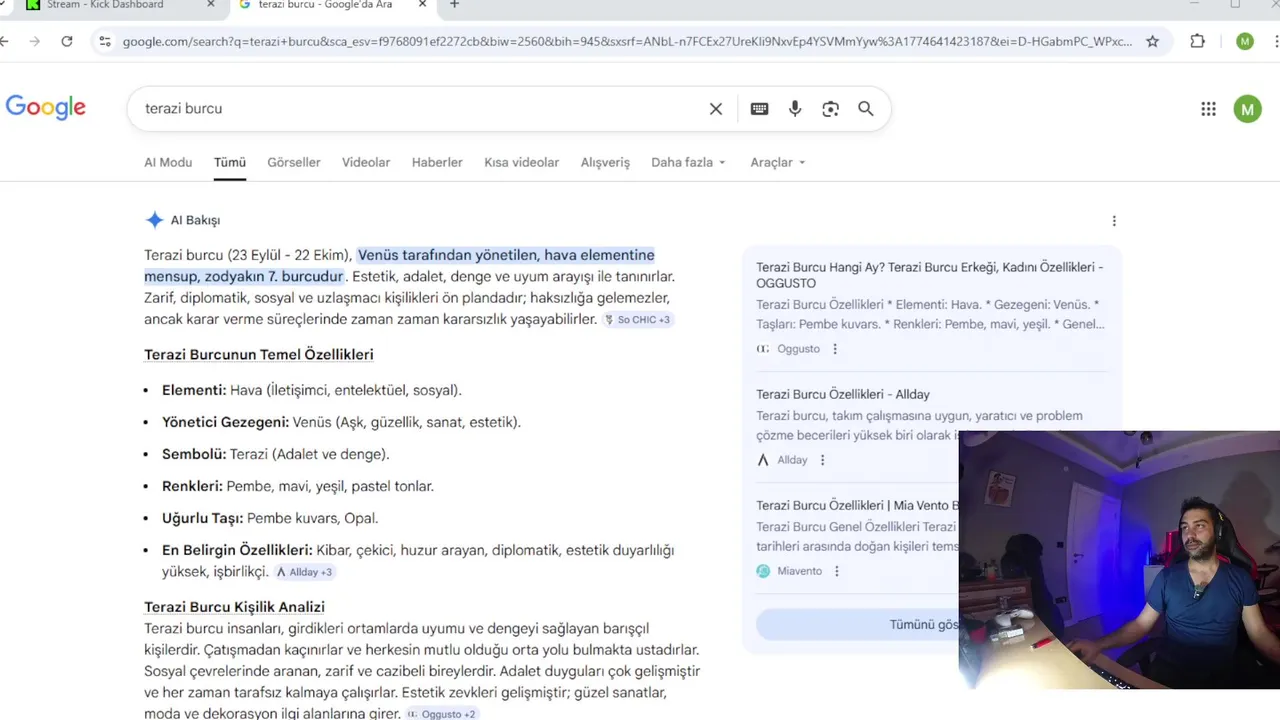Expand the Araçlar dropdown
The image size is (1280, 720).
(778, 162)
